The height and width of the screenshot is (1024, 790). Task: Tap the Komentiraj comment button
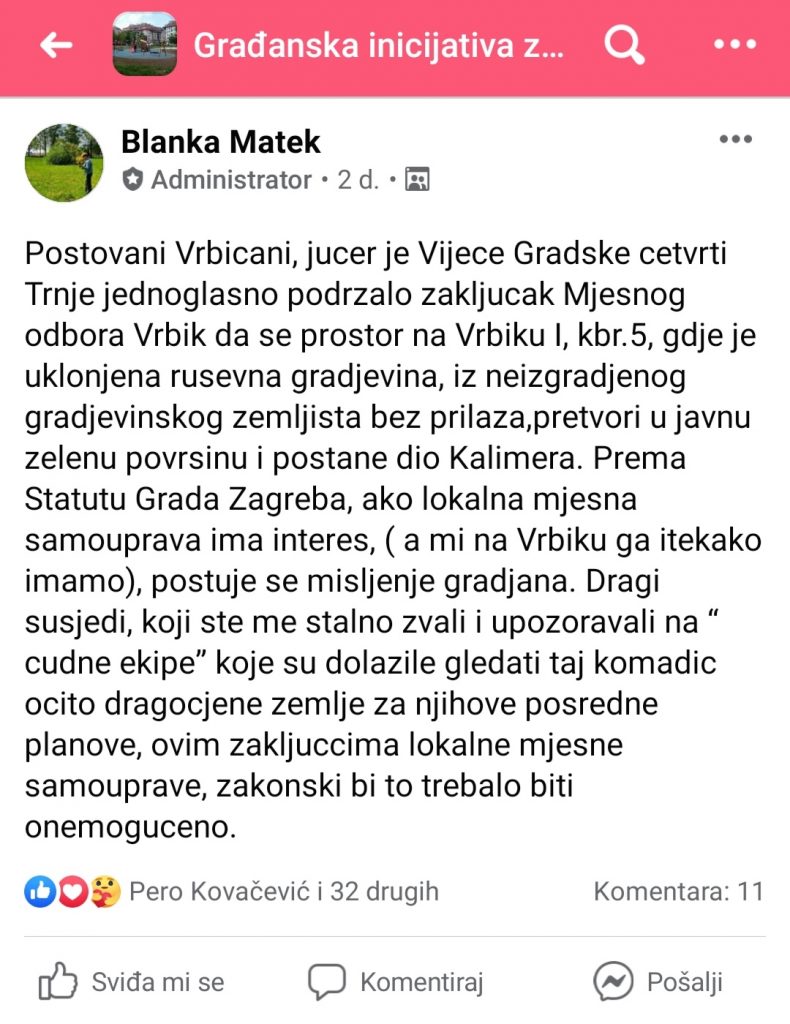pos(396,982)
